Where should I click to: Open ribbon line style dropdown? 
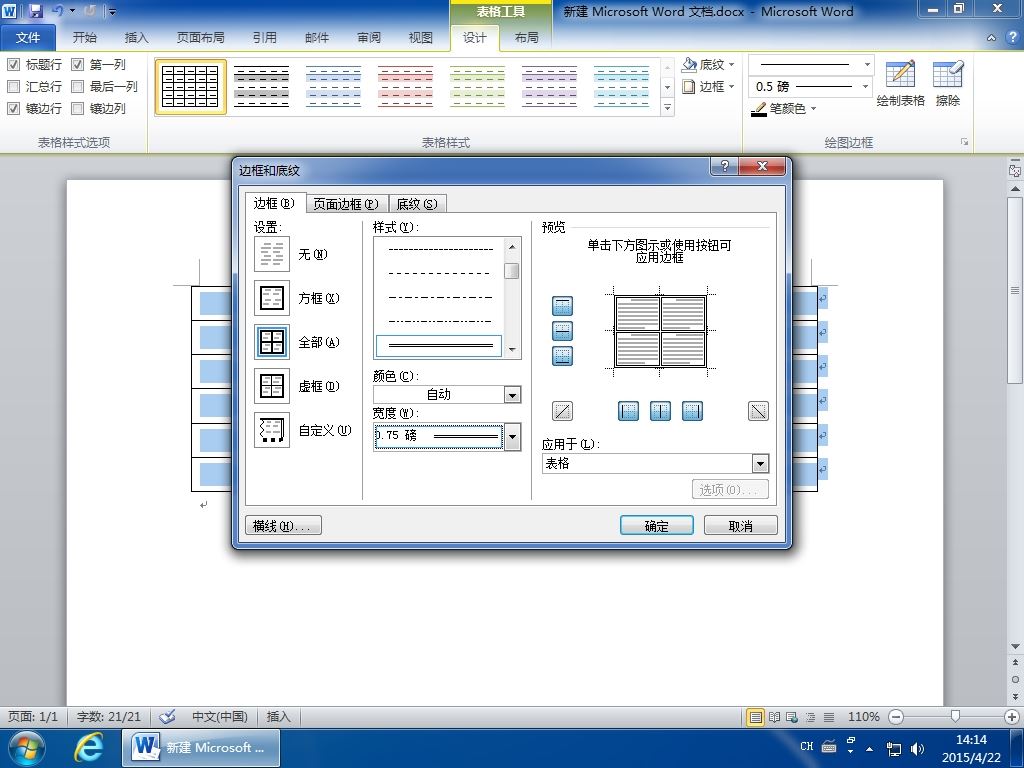(x=867, y=65)
